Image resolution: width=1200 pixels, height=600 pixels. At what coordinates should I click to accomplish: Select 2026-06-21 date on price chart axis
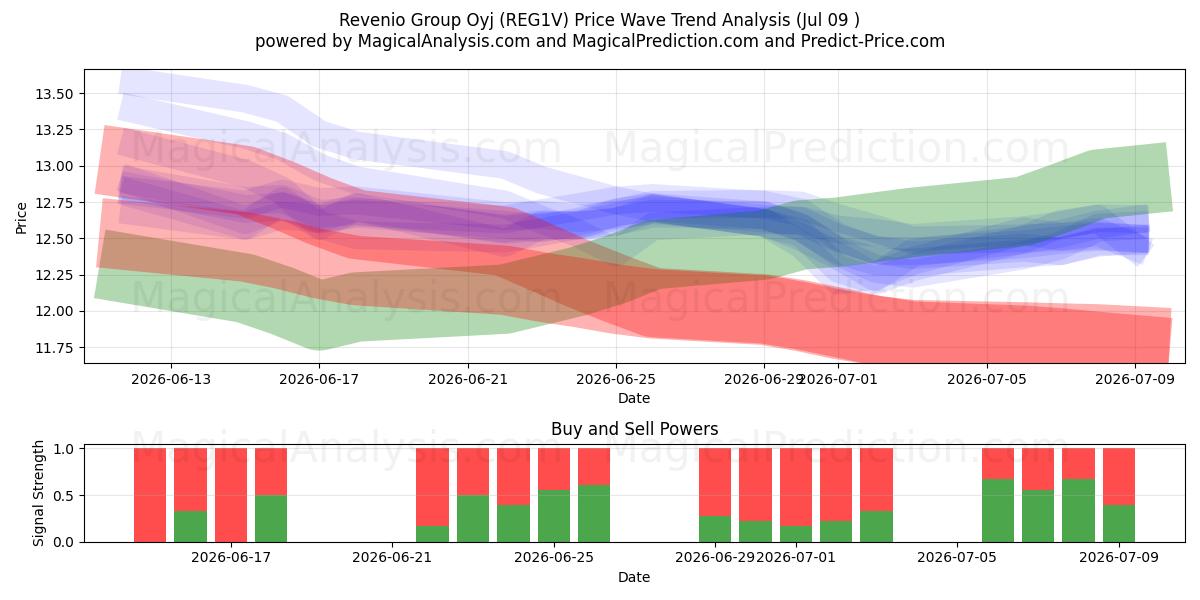(468, 379)
